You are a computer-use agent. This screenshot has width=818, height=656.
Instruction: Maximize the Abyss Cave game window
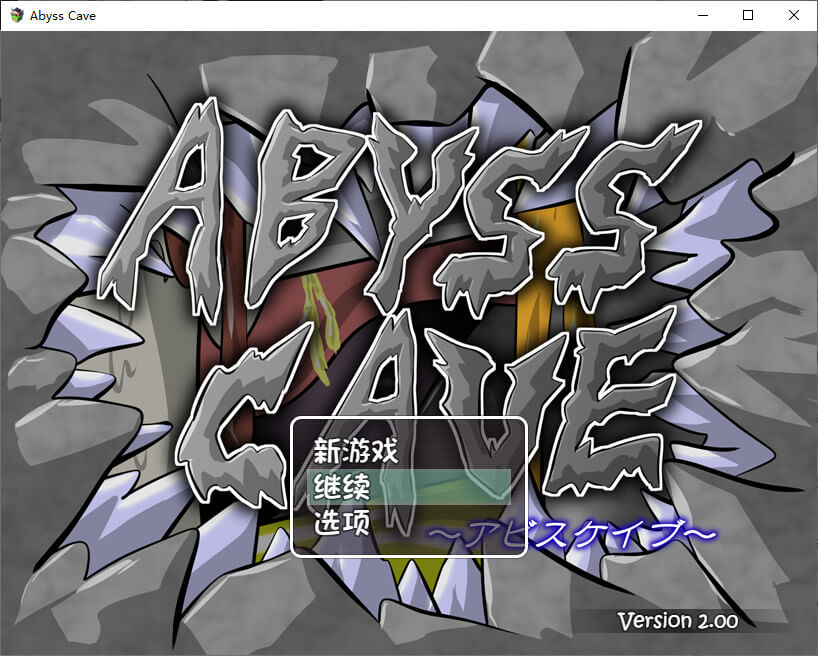pyautogui.click(x=748, y=16)
